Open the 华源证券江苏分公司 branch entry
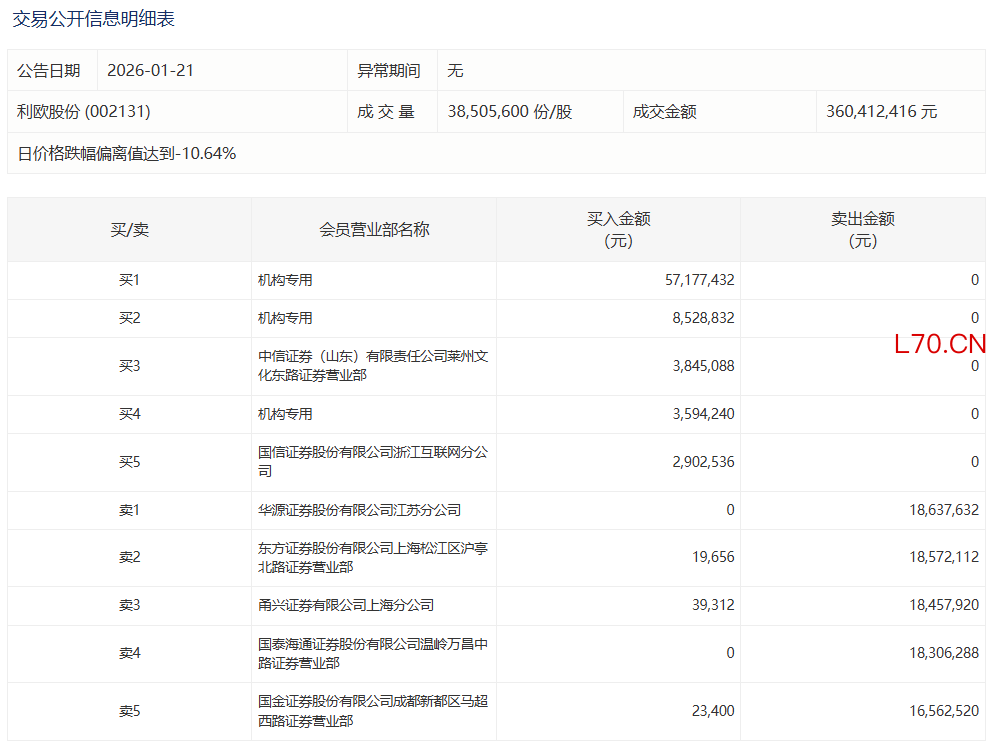Image resolution: width=990 pixels, height=748 pixels. (x=359, y=510)
